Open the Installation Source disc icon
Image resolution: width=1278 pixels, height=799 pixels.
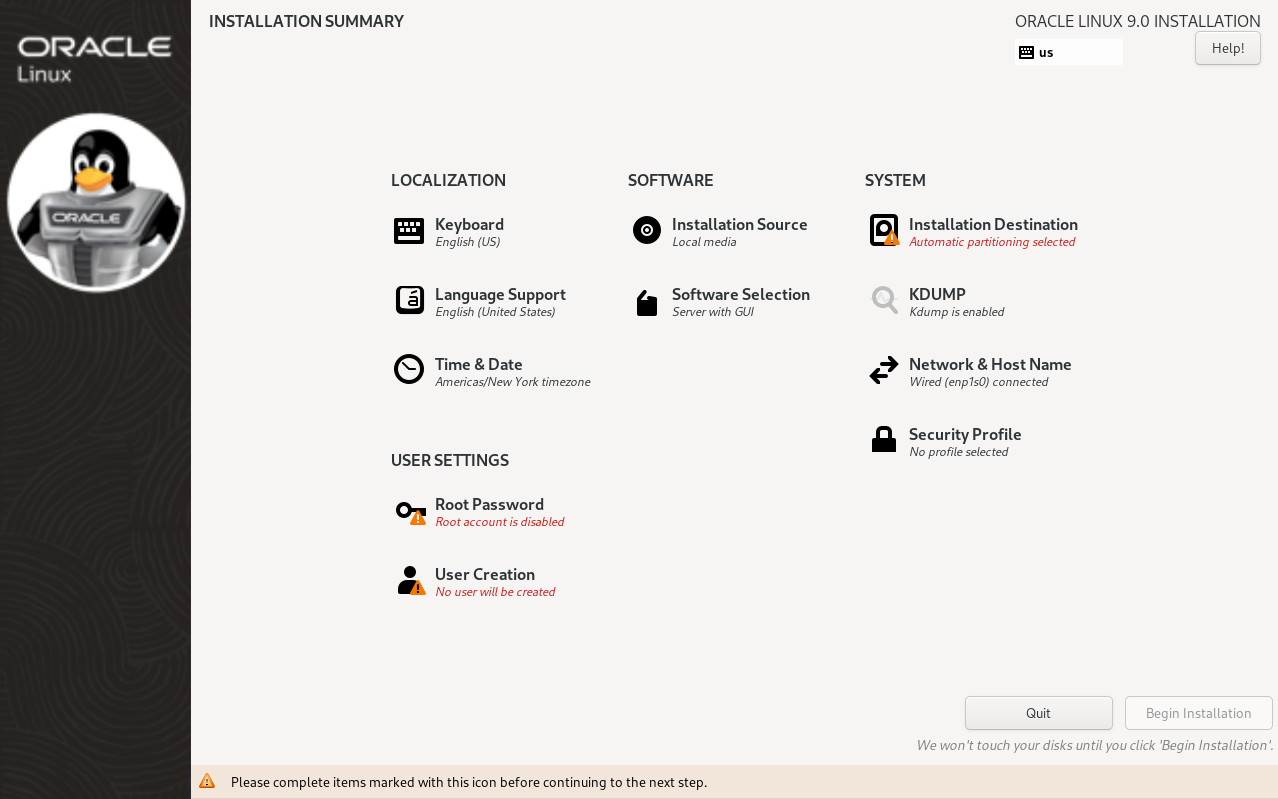coord(645,231)
